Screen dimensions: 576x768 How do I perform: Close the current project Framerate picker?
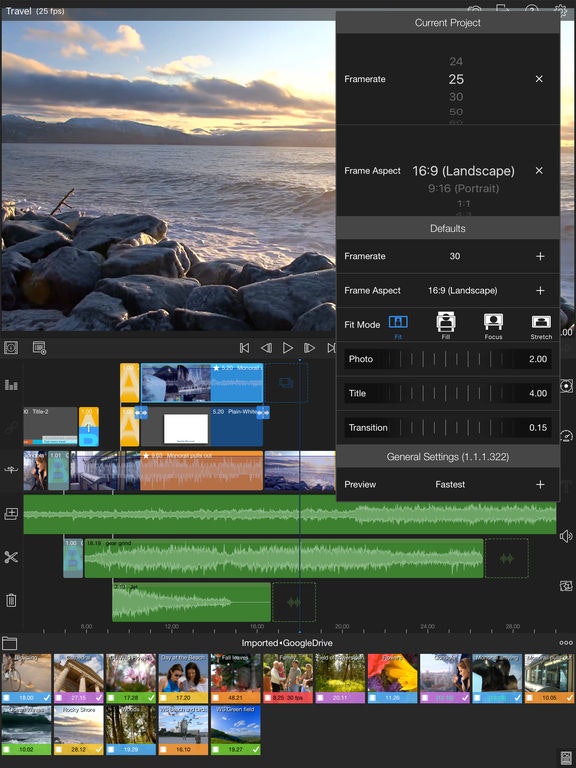coord(539,79)
